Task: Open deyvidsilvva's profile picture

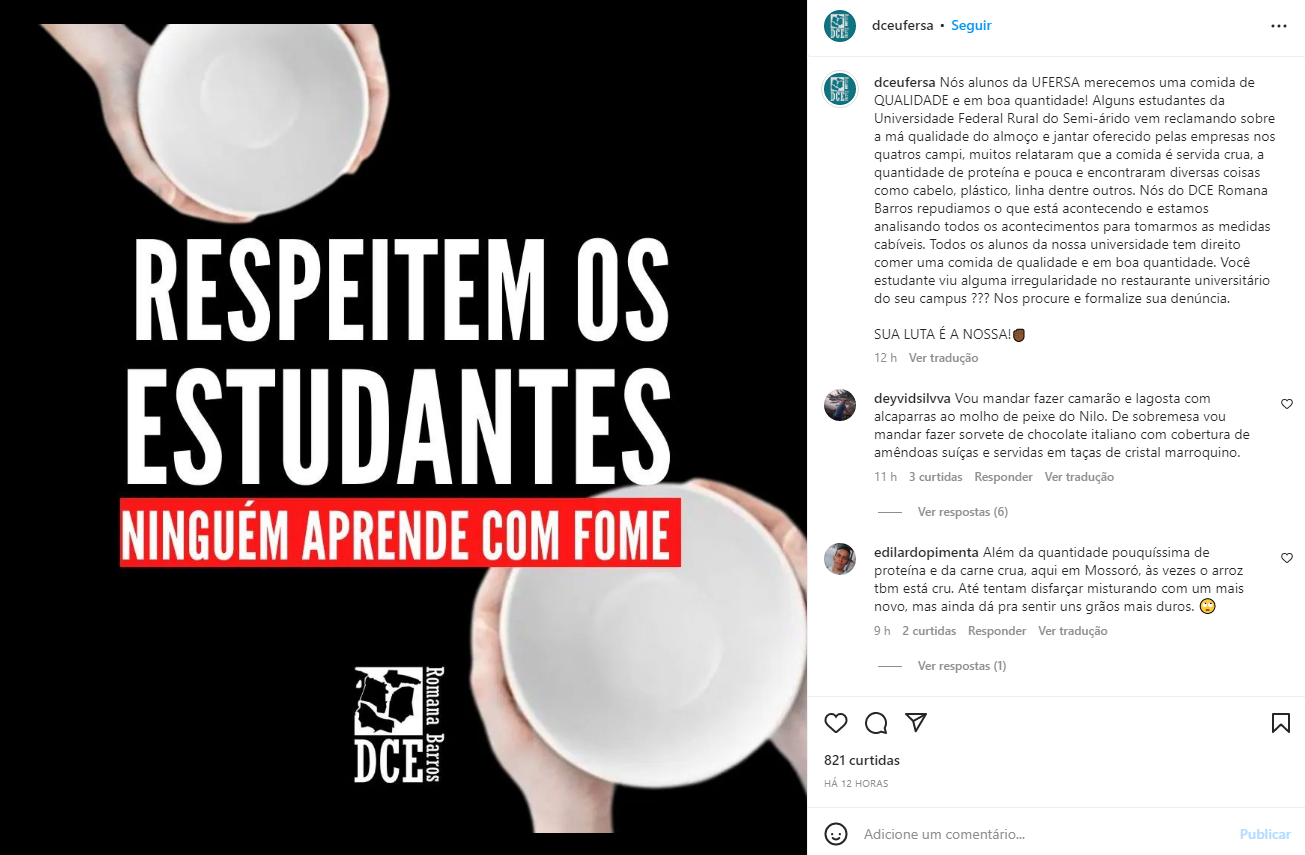Action: coord(840,405)
